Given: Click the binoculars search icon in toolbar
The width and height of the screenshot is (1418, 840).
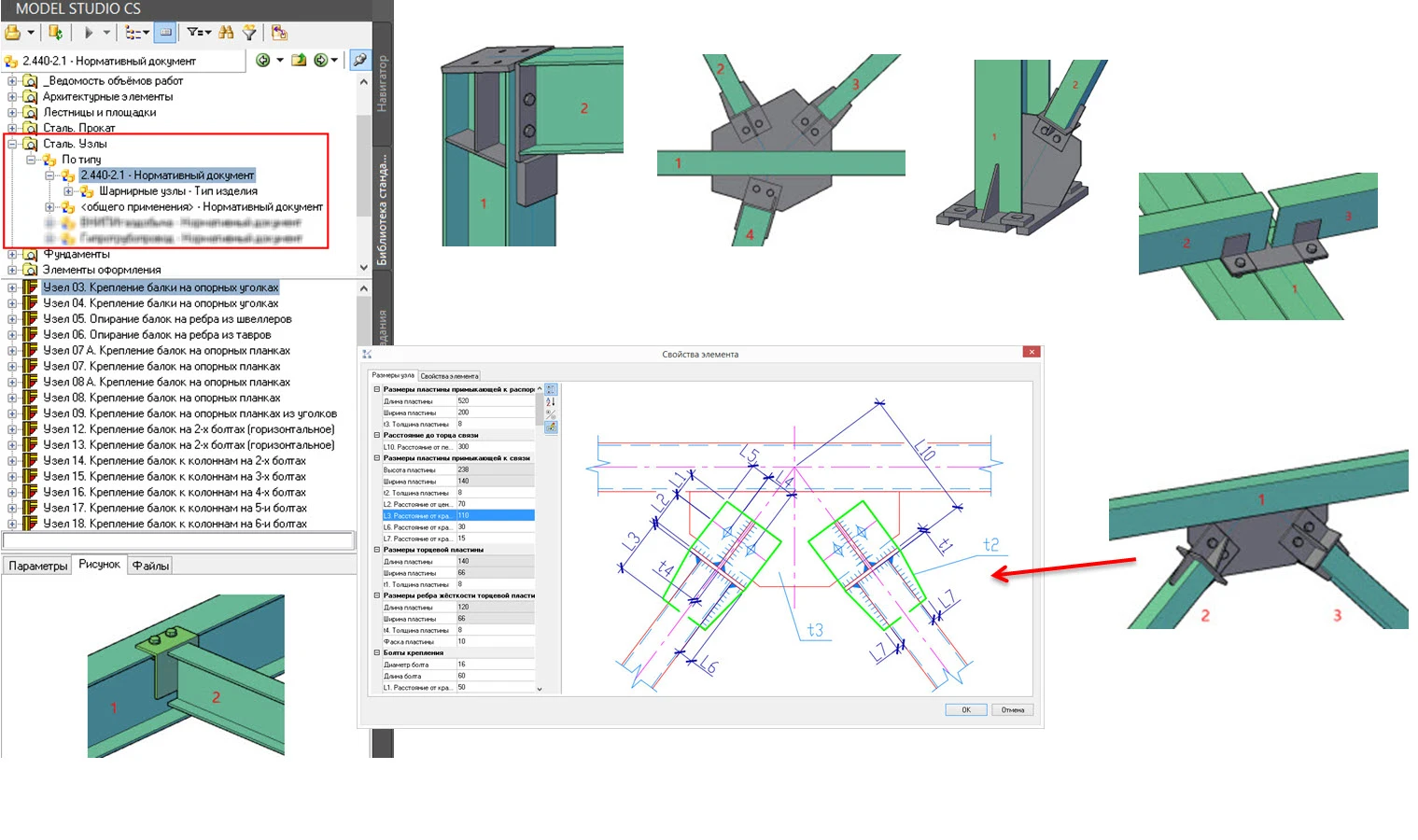Looking at the screenshot, I should click(x=226, y=33).
